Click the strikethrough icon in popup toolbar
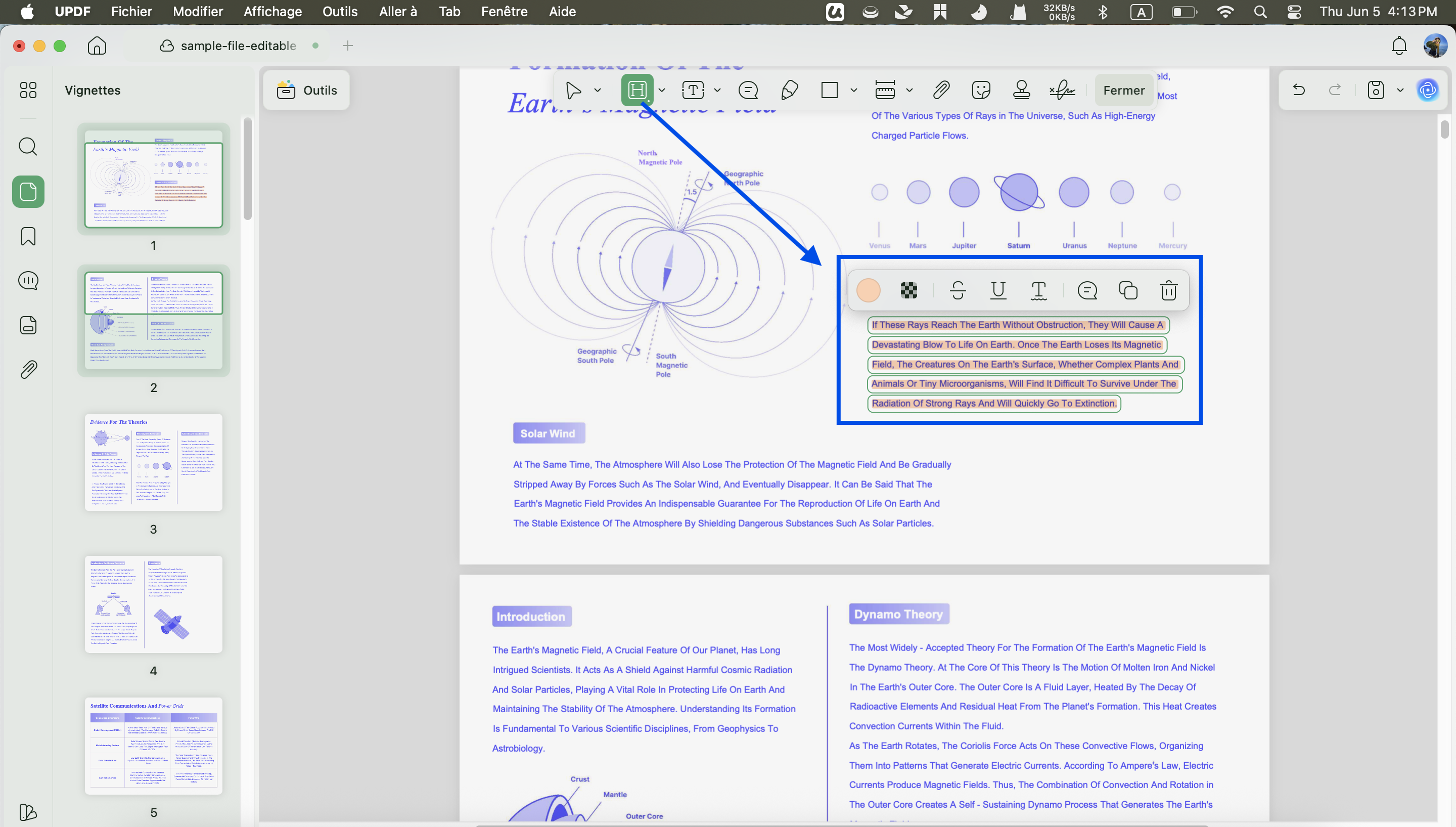 (958, 290)
